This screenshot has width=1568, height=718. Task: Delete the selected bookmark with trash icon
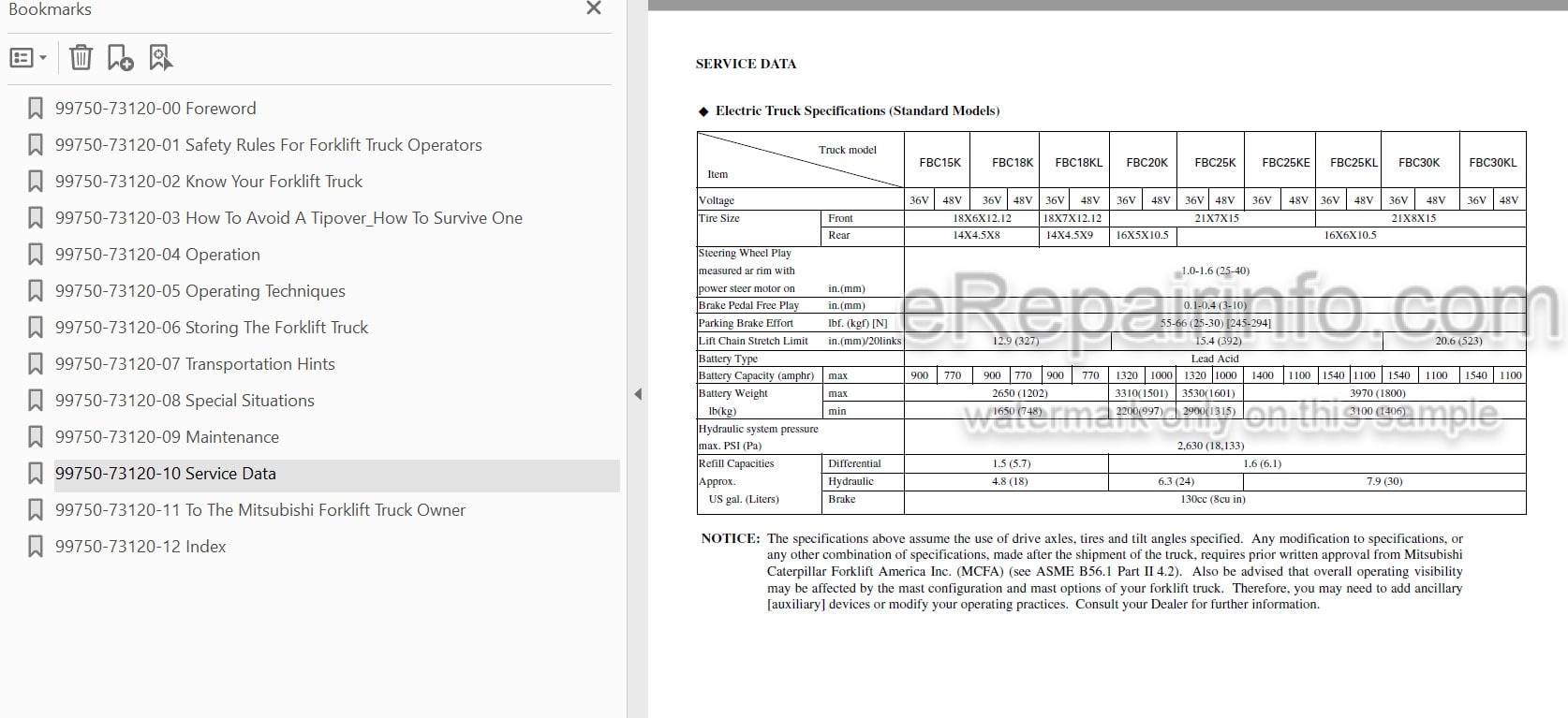tap(81, 58)
